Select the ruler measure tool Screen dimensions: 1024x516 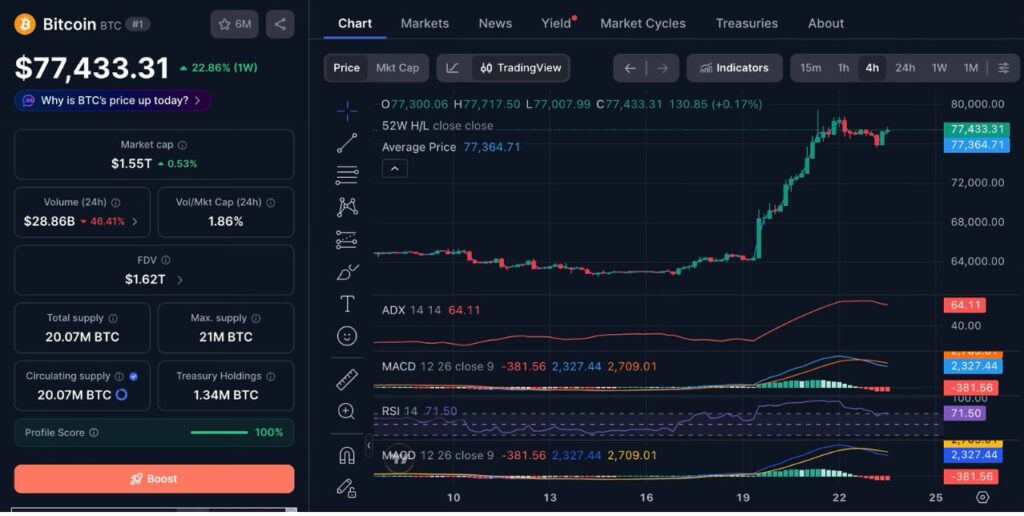347,379
